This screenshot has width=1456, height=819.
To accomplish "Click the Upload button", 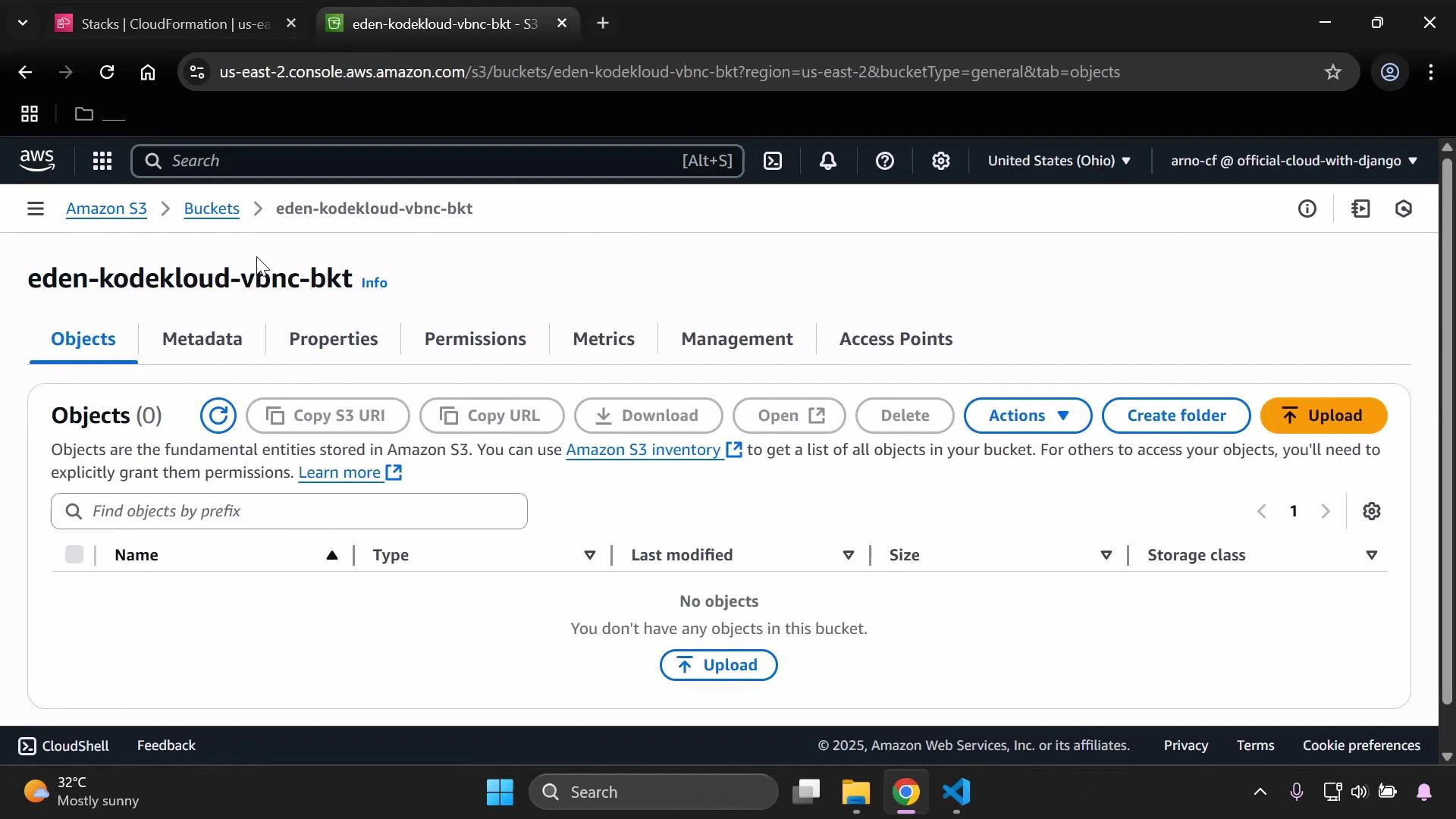I will (1323, 416).
